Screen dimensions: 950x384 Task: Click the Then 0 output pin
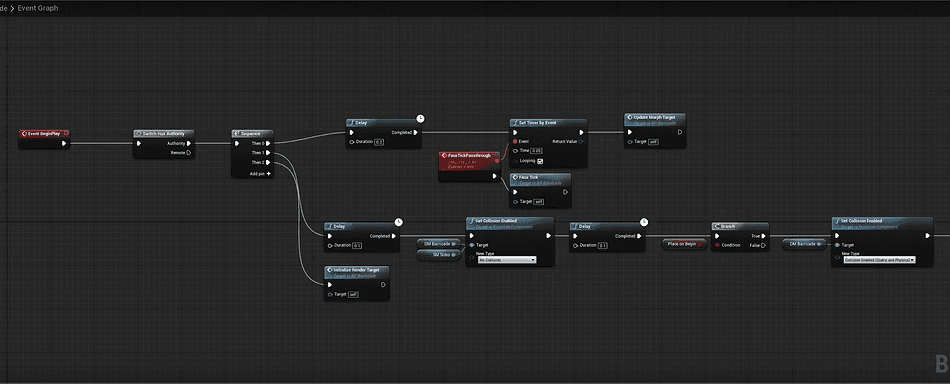coord(268,144)
